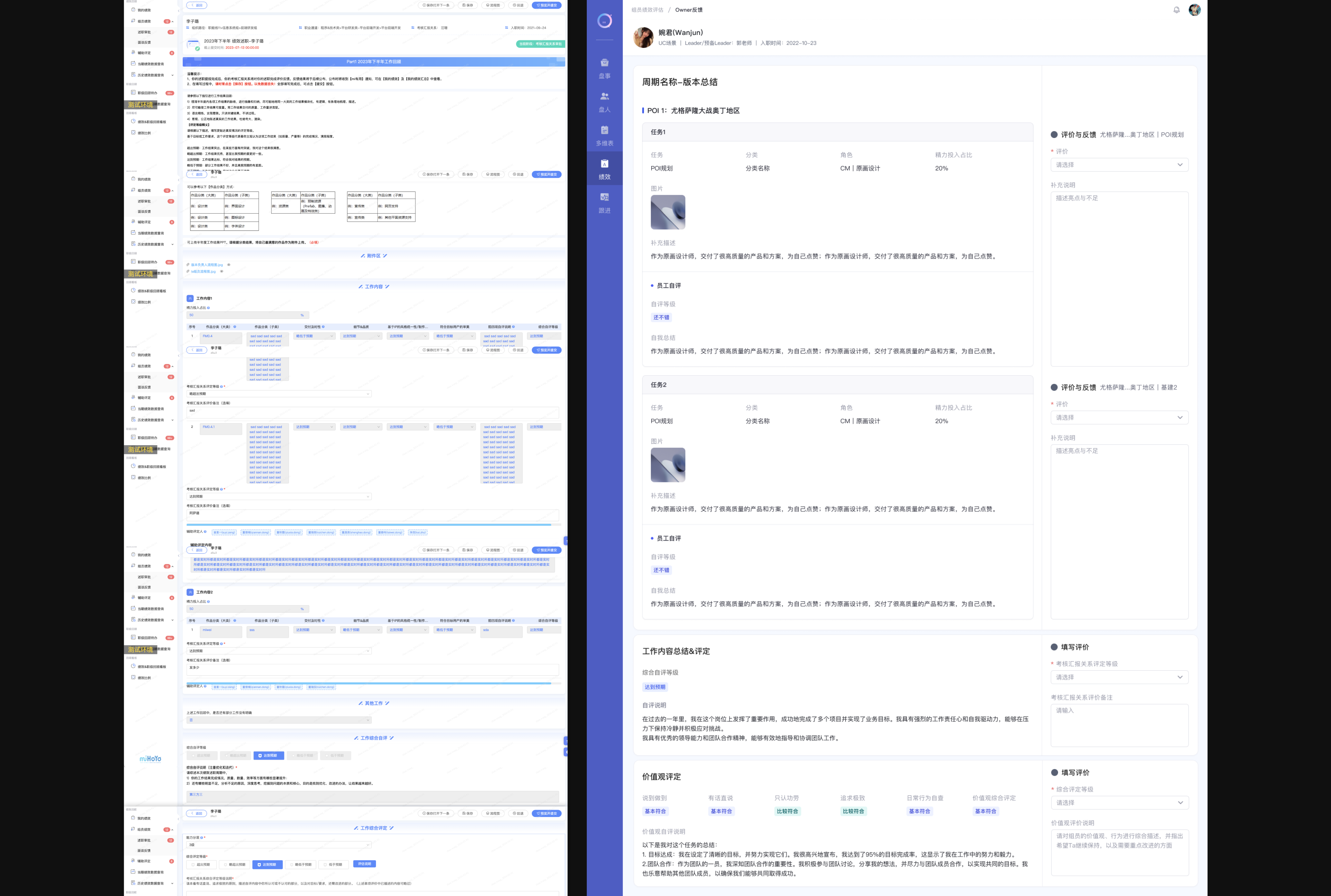The image size is (1331, 896).
Task: Open 跟进 in the purple sidebar
Action: coord(604,203)
